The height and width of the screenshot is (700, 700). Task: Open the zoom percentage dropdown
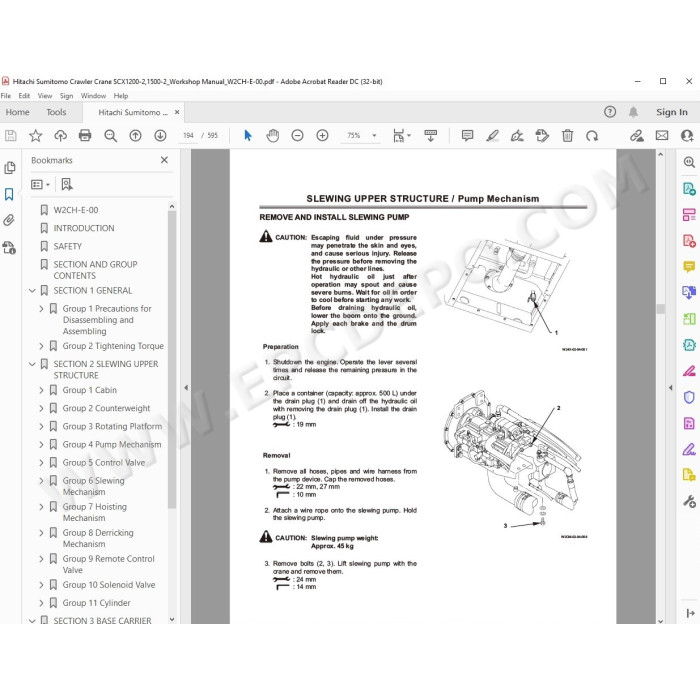[374, 135]
